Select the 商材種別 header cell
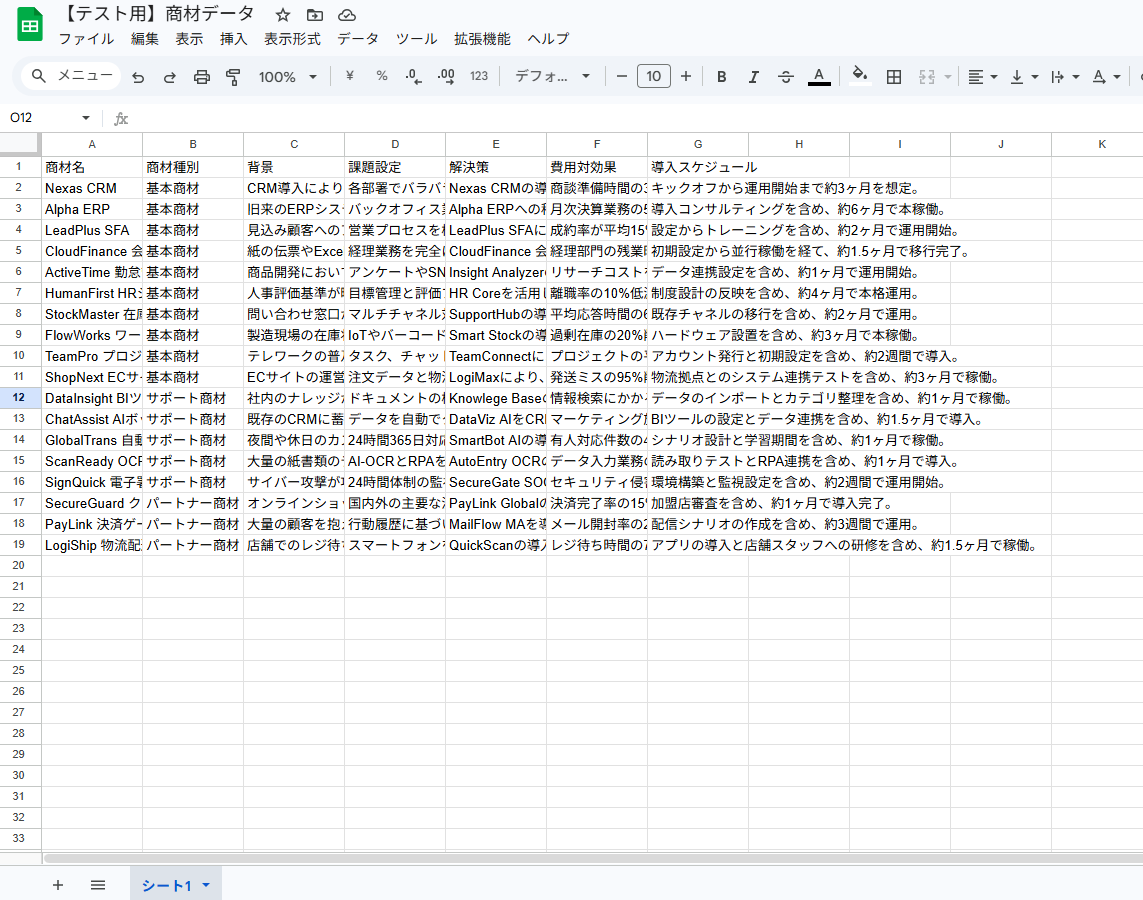Image resolution: width=1143 pixels, height=900 pixels. click(x=192, y=167)
